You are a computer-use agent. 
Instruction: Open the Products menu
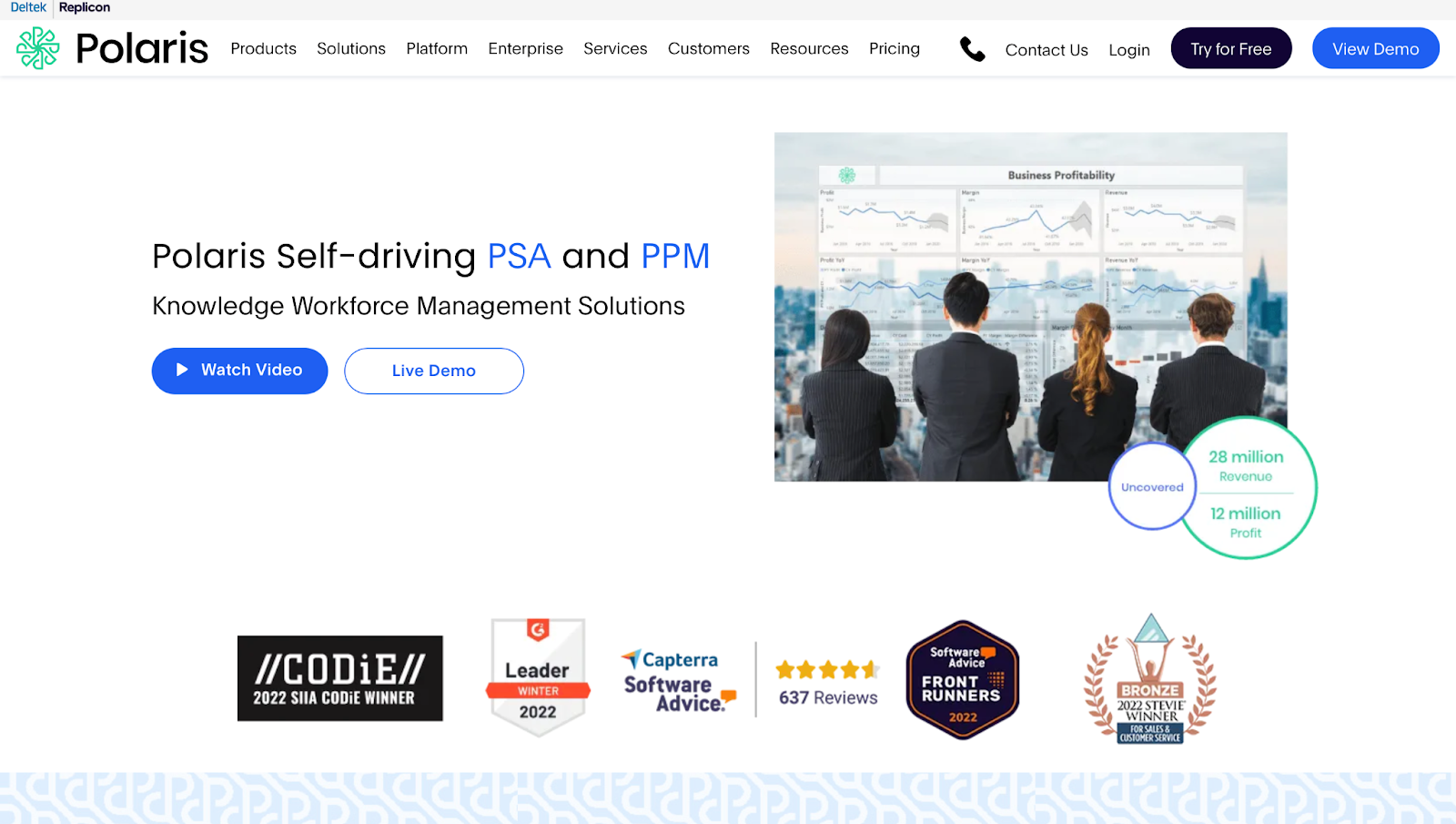point(263,48)
